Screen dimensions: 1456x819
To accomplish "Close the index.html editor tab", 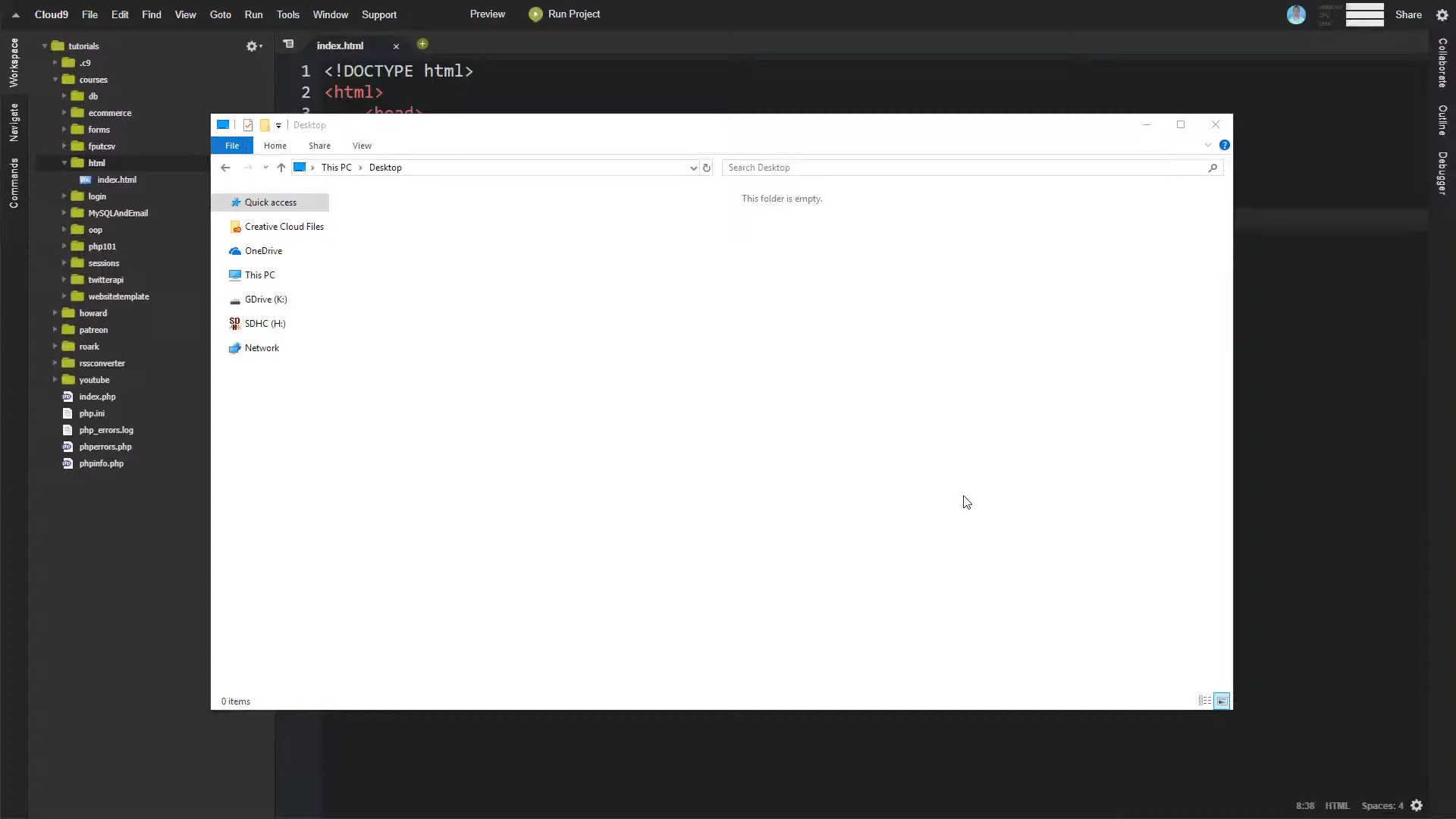I will click(396, 46).
